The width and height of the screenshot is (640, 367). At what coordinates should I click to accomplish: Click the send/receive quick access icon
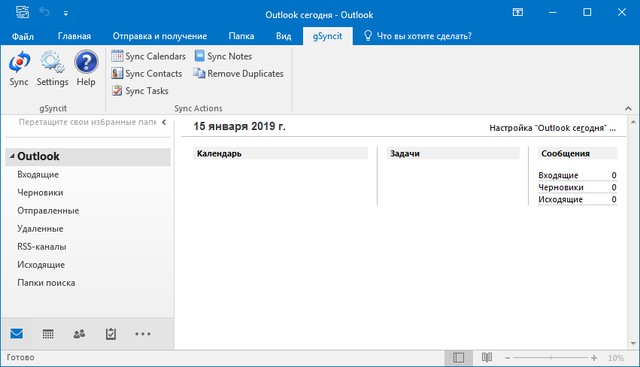point(22,12)
